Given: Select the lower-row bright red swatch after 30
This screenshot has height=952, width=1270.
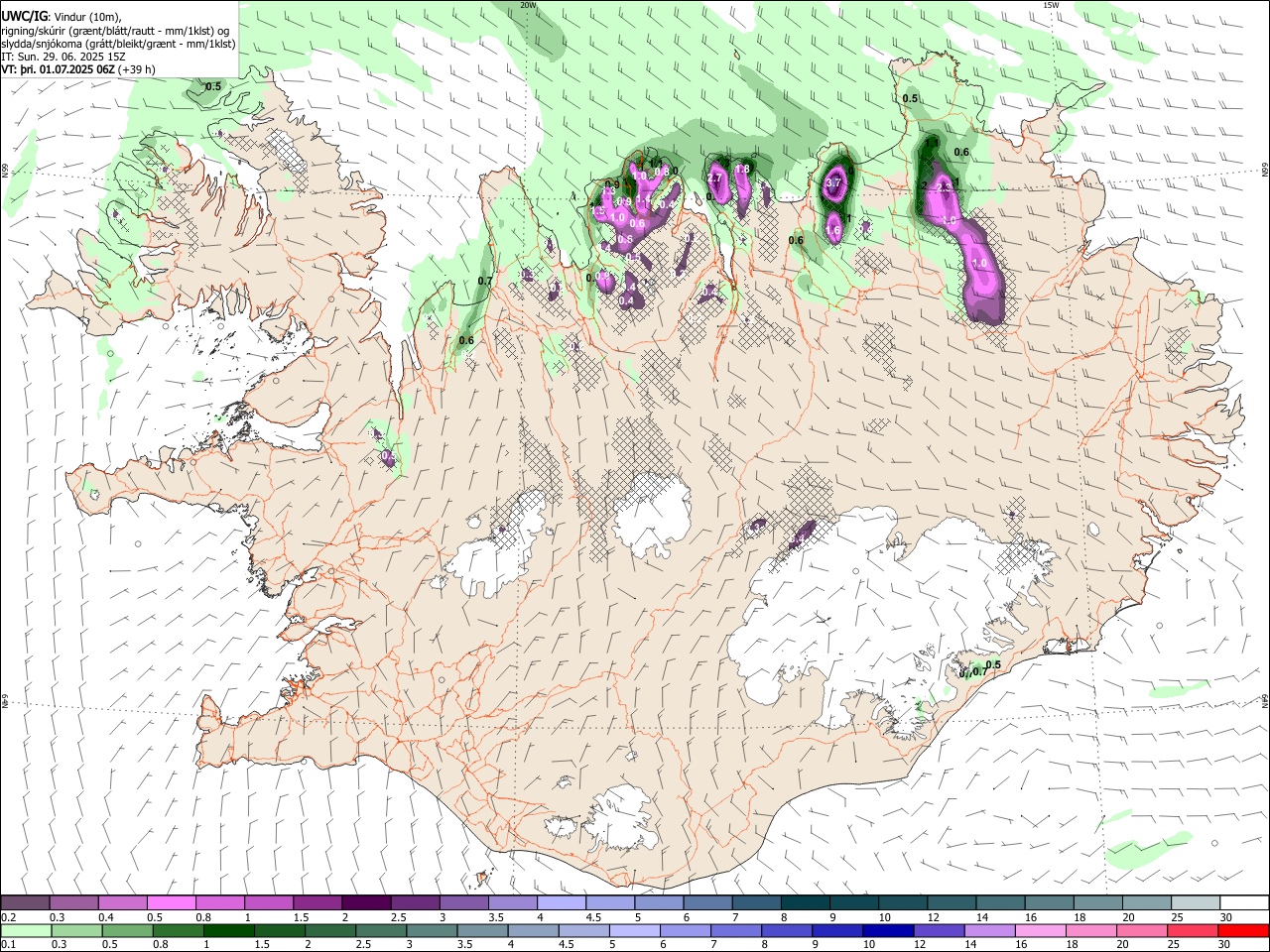Looking at the screenshot, I should click(1243, 930).
